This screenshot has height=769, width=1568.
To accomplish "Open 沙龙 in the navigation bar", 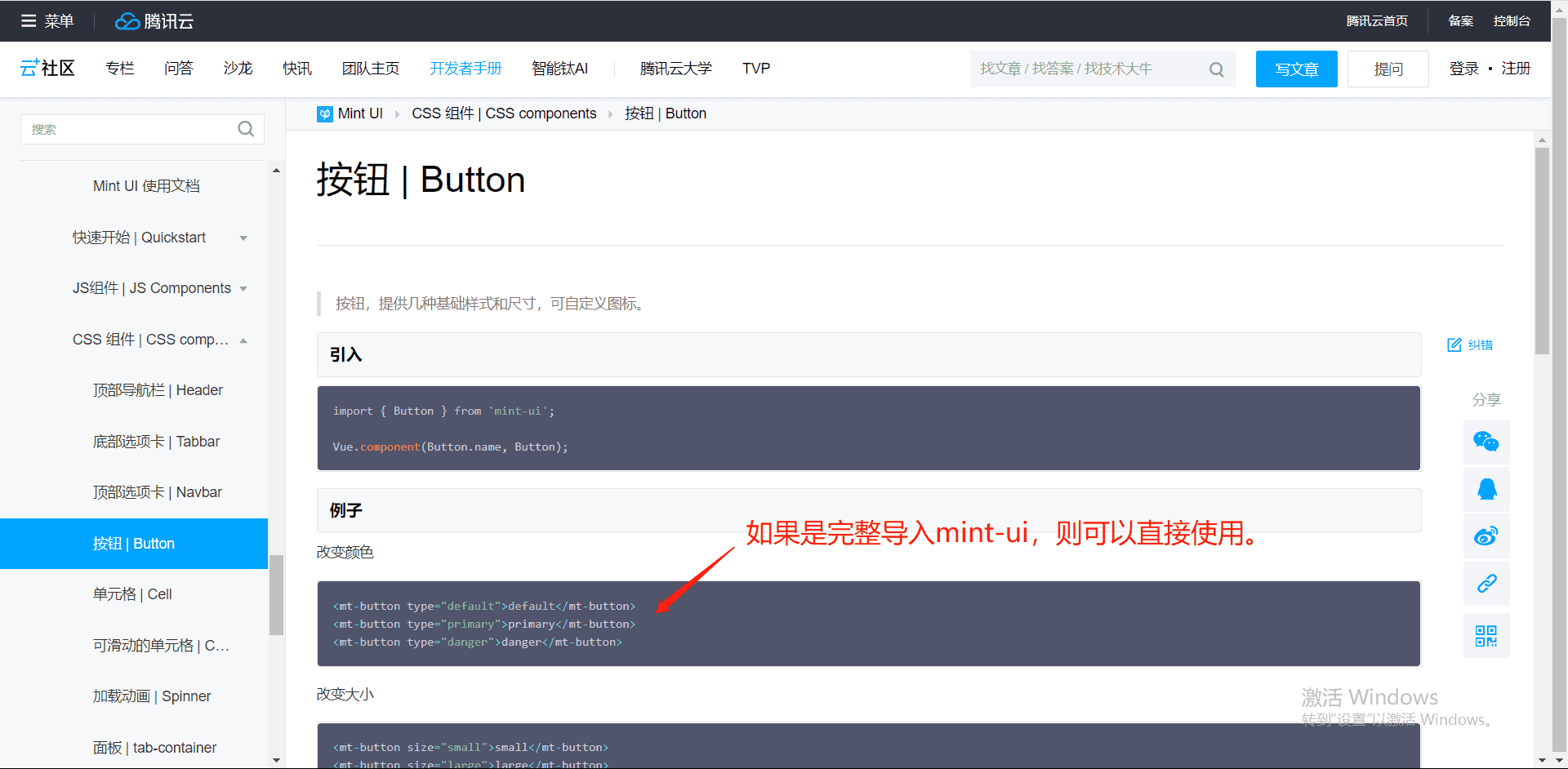I will pyautogui.click(x=238, y=69).
